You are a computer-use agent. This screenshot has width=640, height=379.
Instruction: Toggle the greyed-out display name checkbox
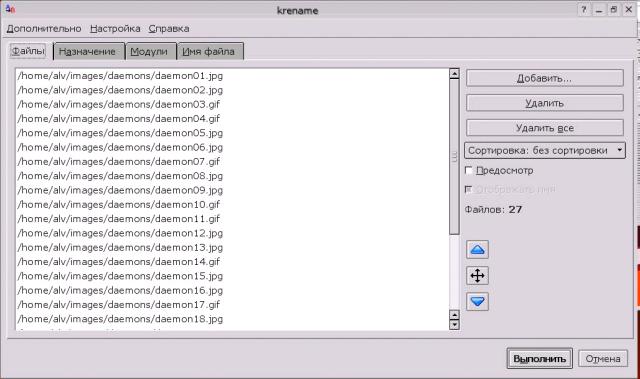pos(469,189)
